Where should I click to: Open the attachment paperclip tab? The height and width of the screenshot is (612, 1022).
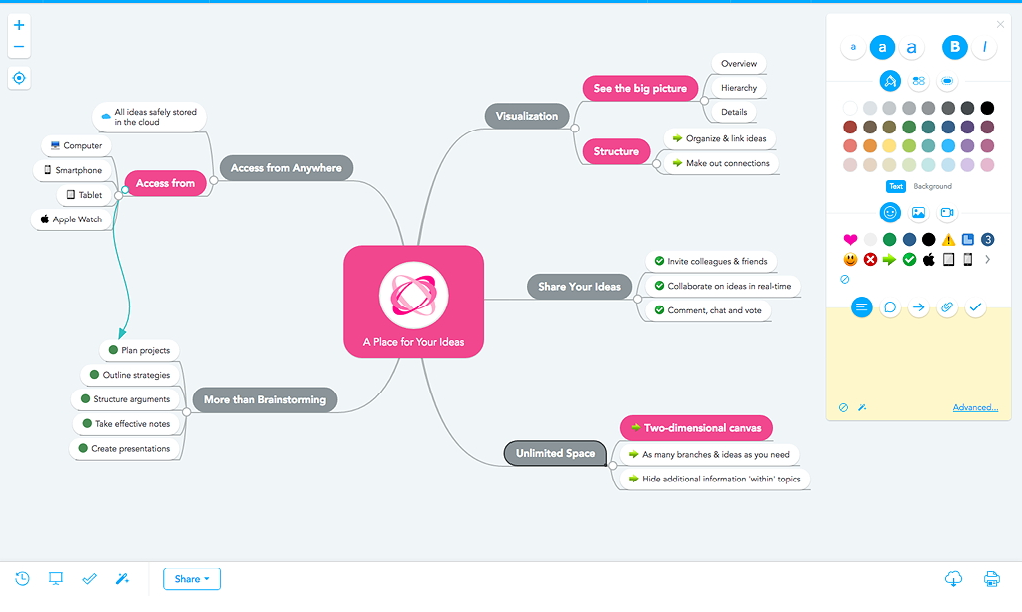[x=946, y=307]
